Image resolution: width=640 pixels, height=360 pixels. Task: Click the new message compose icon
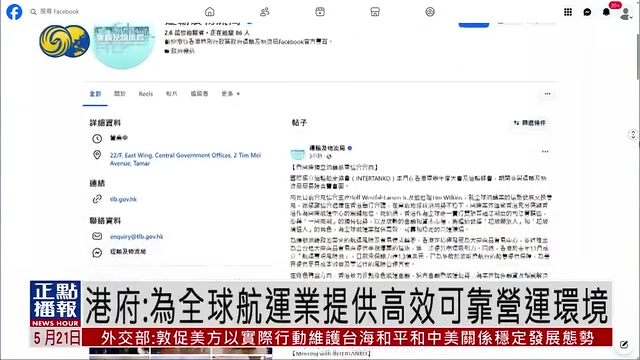(x=623, y=345)
